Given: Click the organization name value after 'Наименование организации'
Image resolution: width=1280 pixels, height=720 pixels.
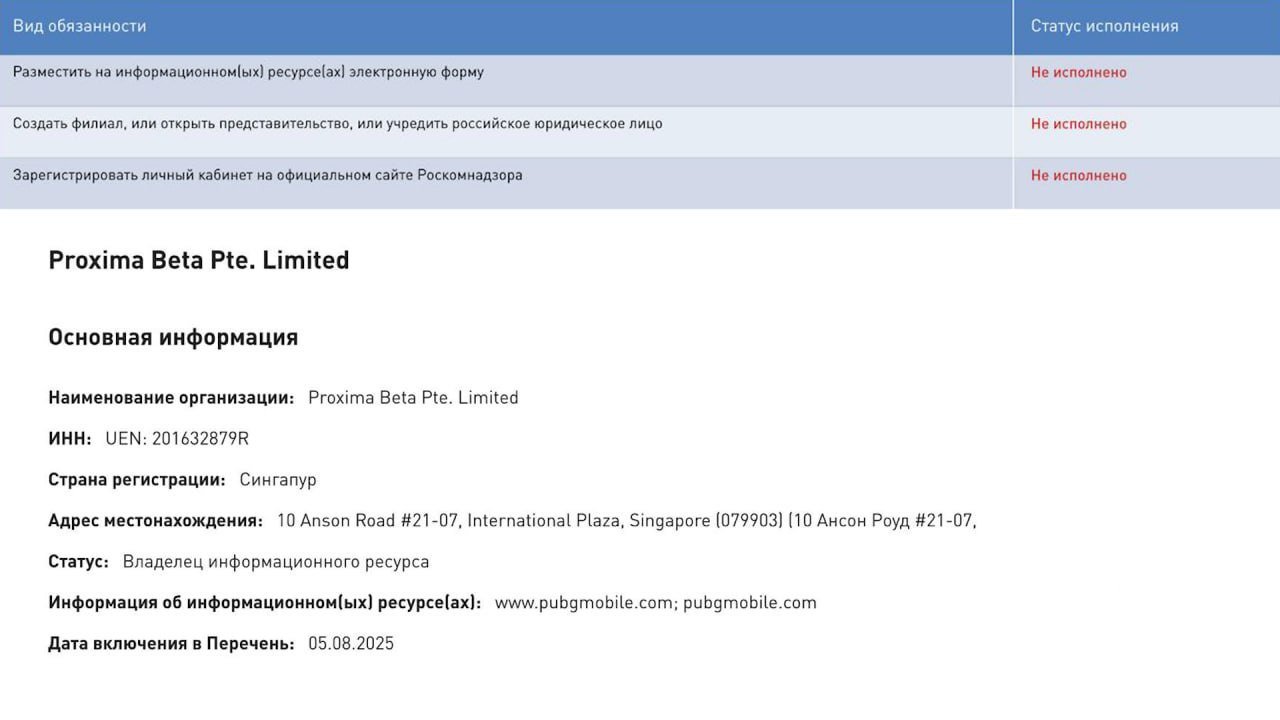Looking at the screenshot, I should 413,398.
